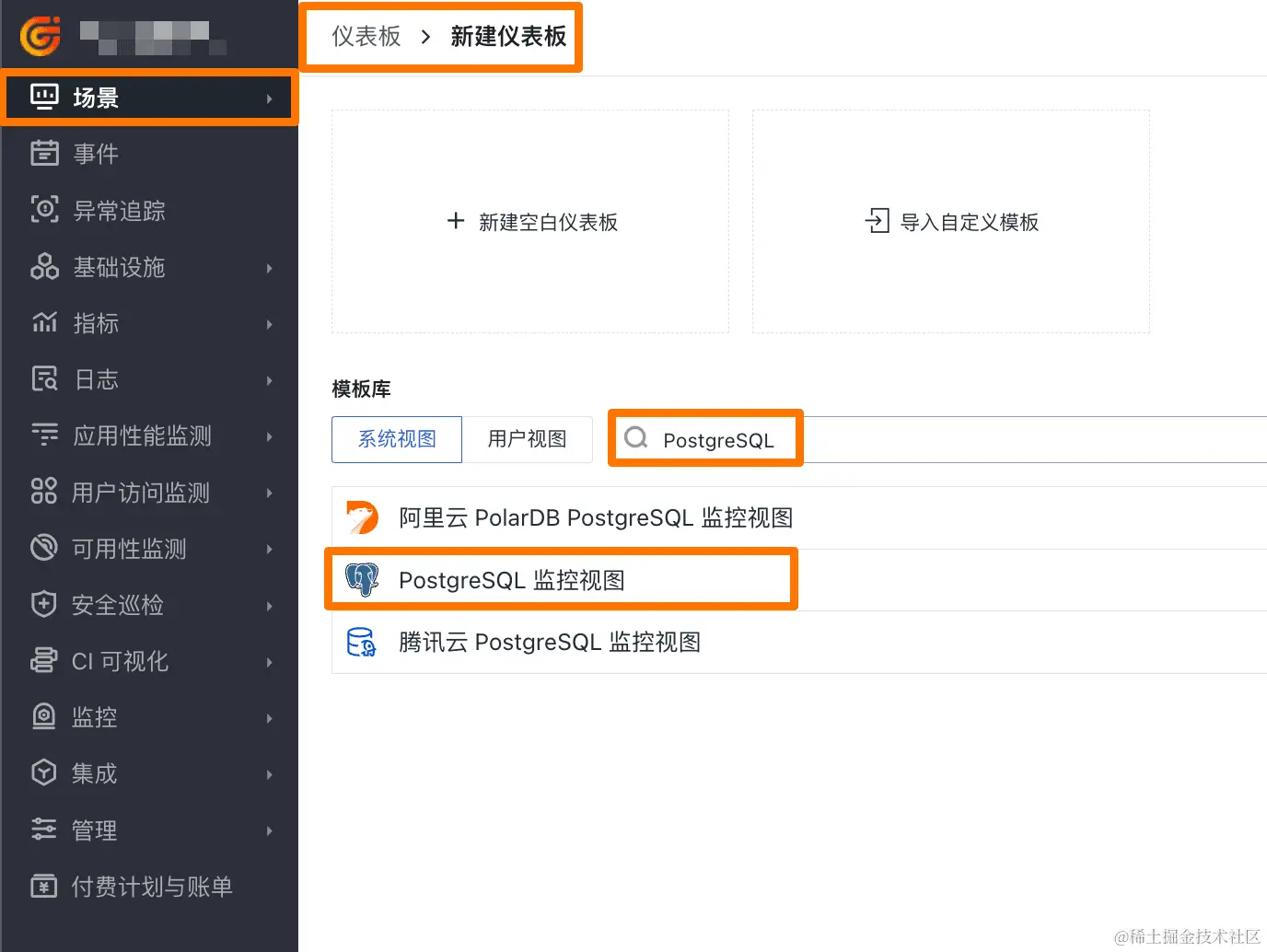Image resolution: width=1267 pixels, height=952 pixels.
Task: Click the blurred workspace name at top
Action: point(153,38)
